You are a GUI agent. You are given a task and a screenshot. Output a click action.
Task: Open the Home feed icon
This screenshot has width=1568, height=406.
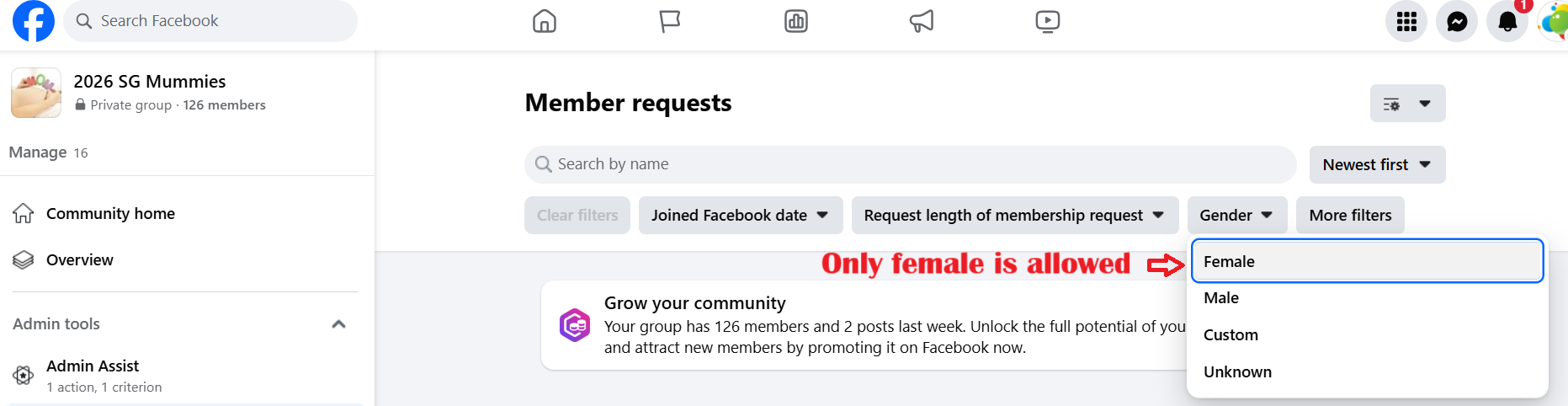tap(545, 21)
